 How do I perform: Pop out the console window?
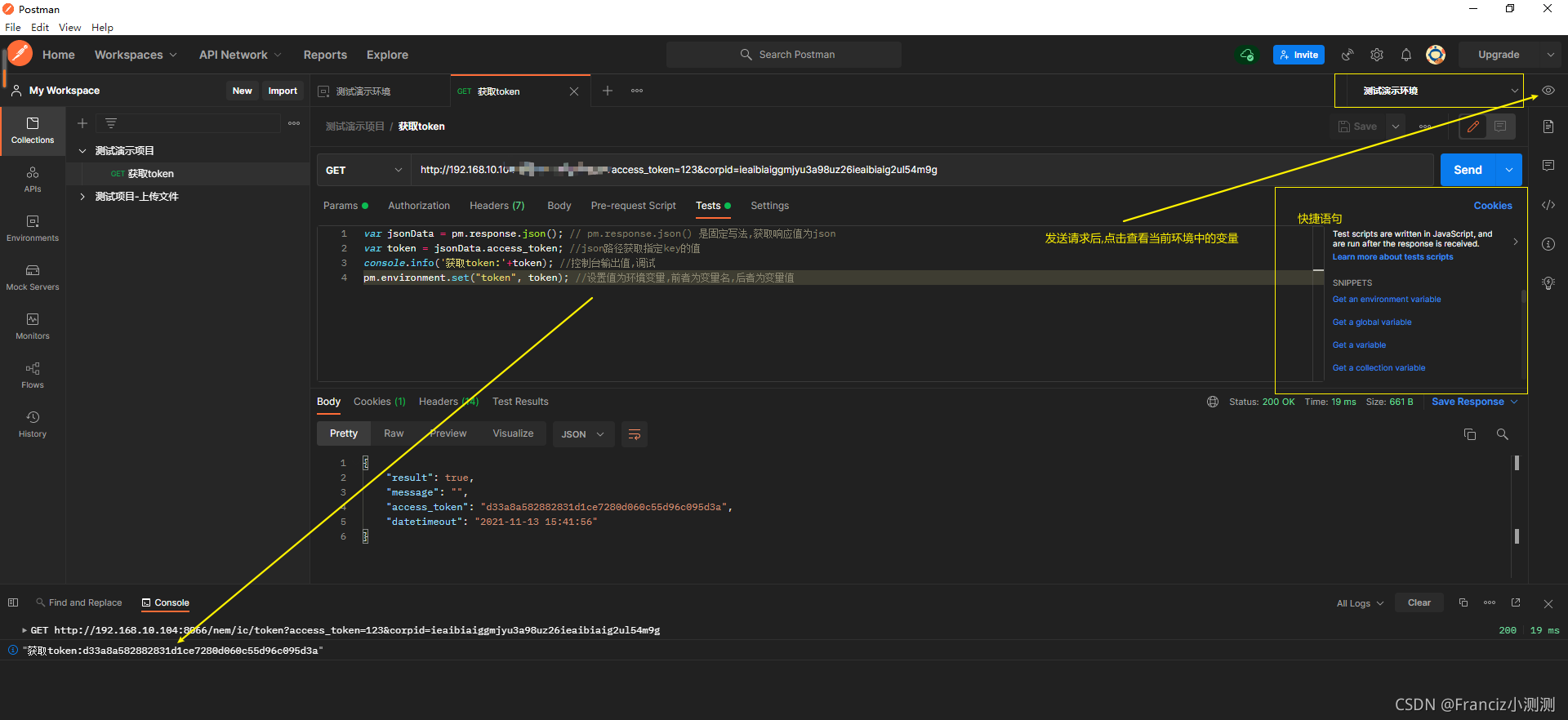1516,602
